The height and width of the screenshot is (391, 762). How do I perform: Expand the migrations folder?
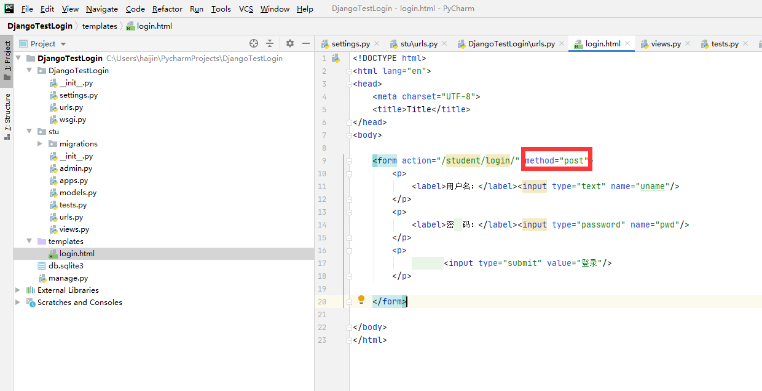point(40,144)
